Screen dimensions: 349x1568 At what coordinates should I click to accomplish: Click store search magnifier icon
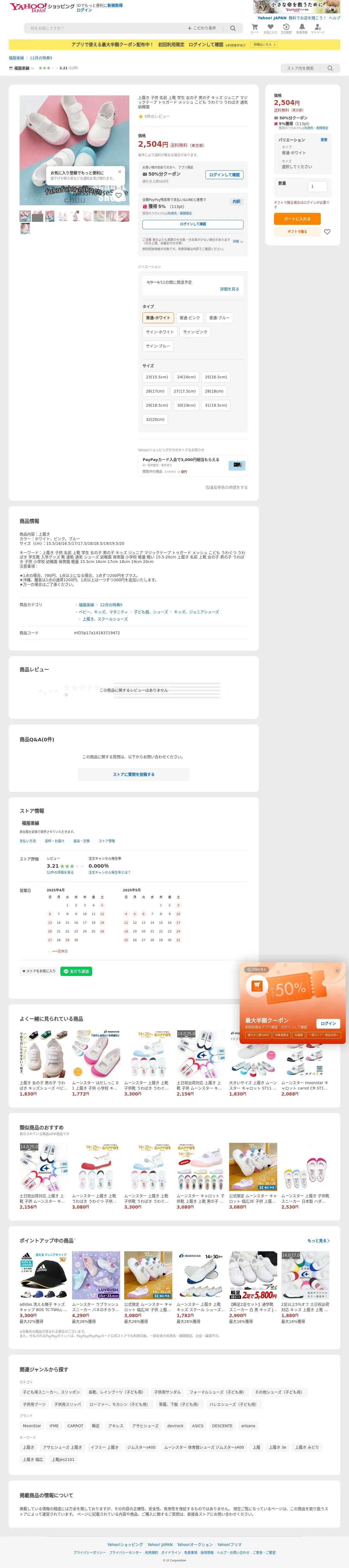coord(330,68)
